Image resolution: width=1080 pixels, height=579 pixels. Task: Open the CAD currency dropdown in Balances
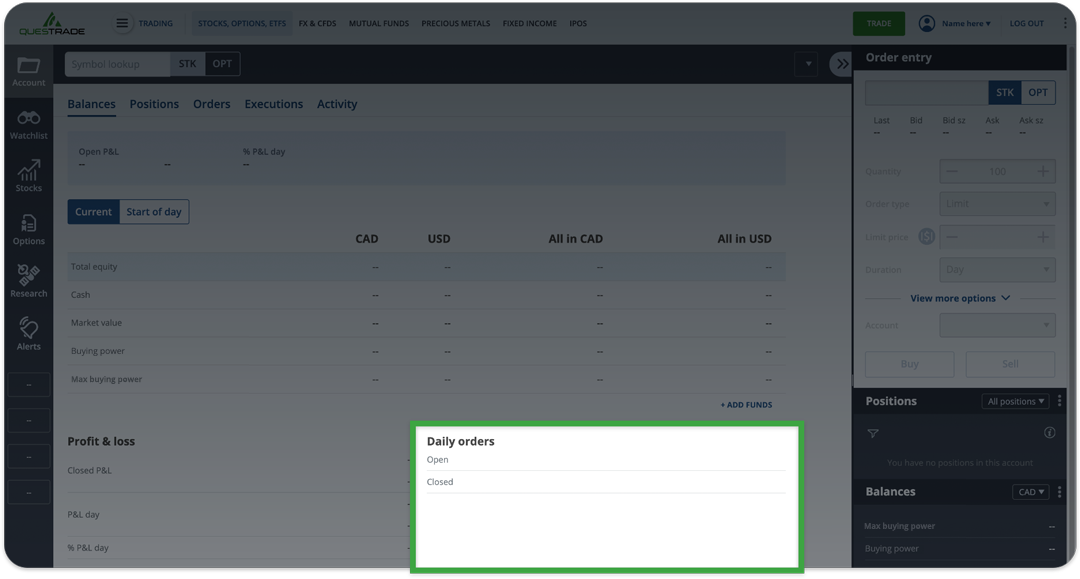pyautogui.click(x=1030, y=491)
